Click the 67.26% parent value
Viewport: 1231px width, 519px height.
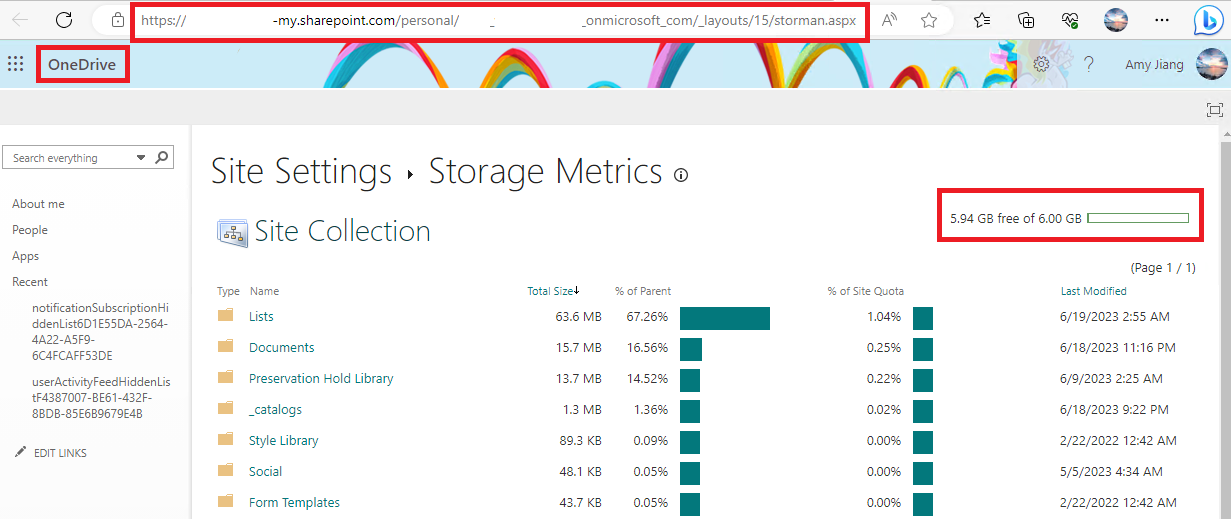tap(647, 317)
